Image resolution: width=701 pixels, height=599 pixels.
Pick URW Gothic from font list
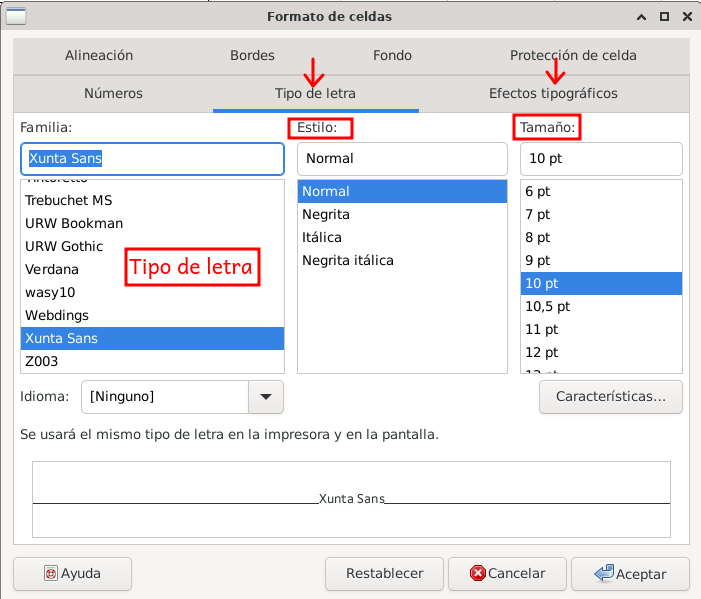pyautogui.click(x=152, y=246)
